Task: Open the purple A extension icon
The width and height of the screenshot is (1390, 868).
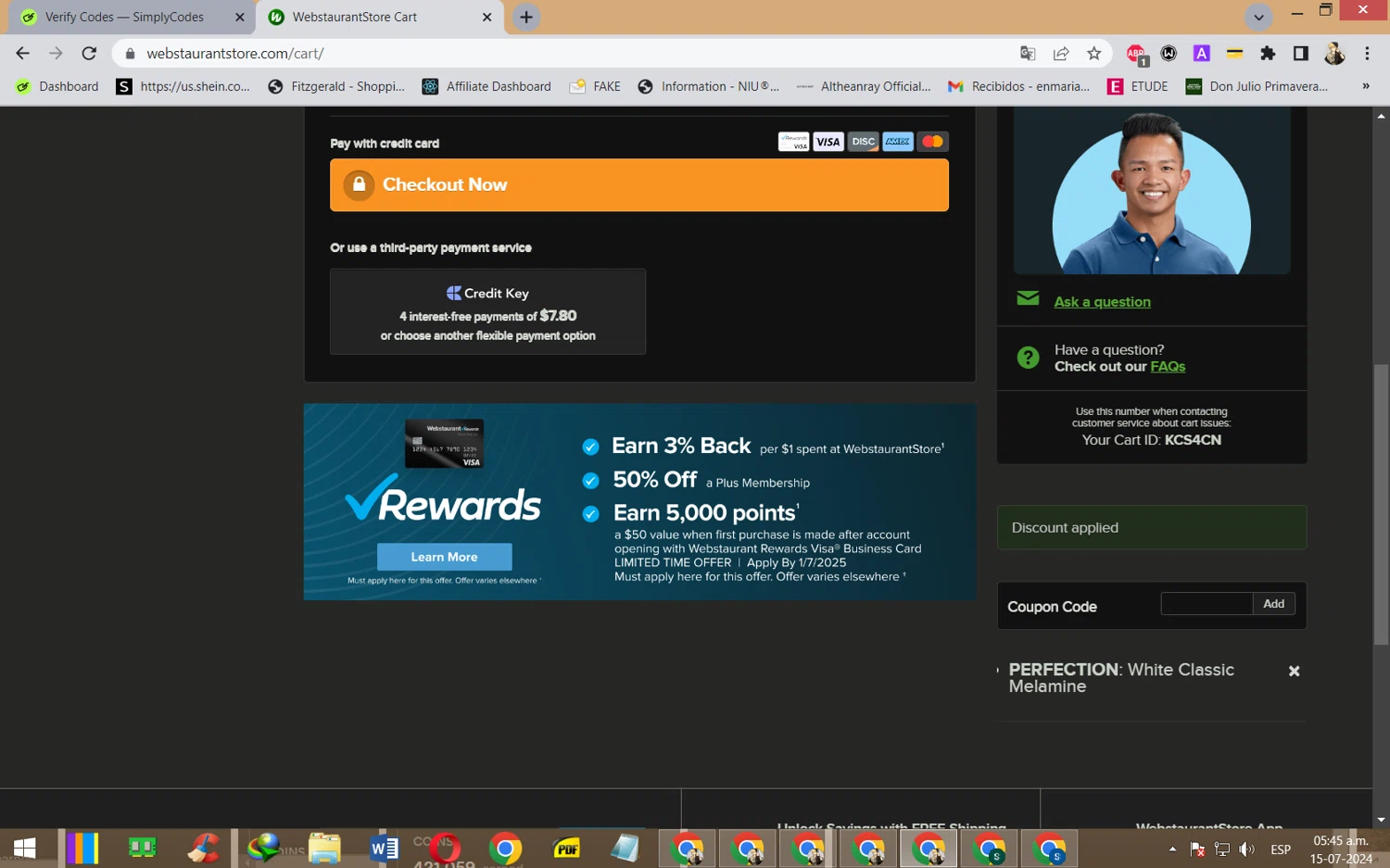Action: pyautogui.click(x=1201, y=53)
